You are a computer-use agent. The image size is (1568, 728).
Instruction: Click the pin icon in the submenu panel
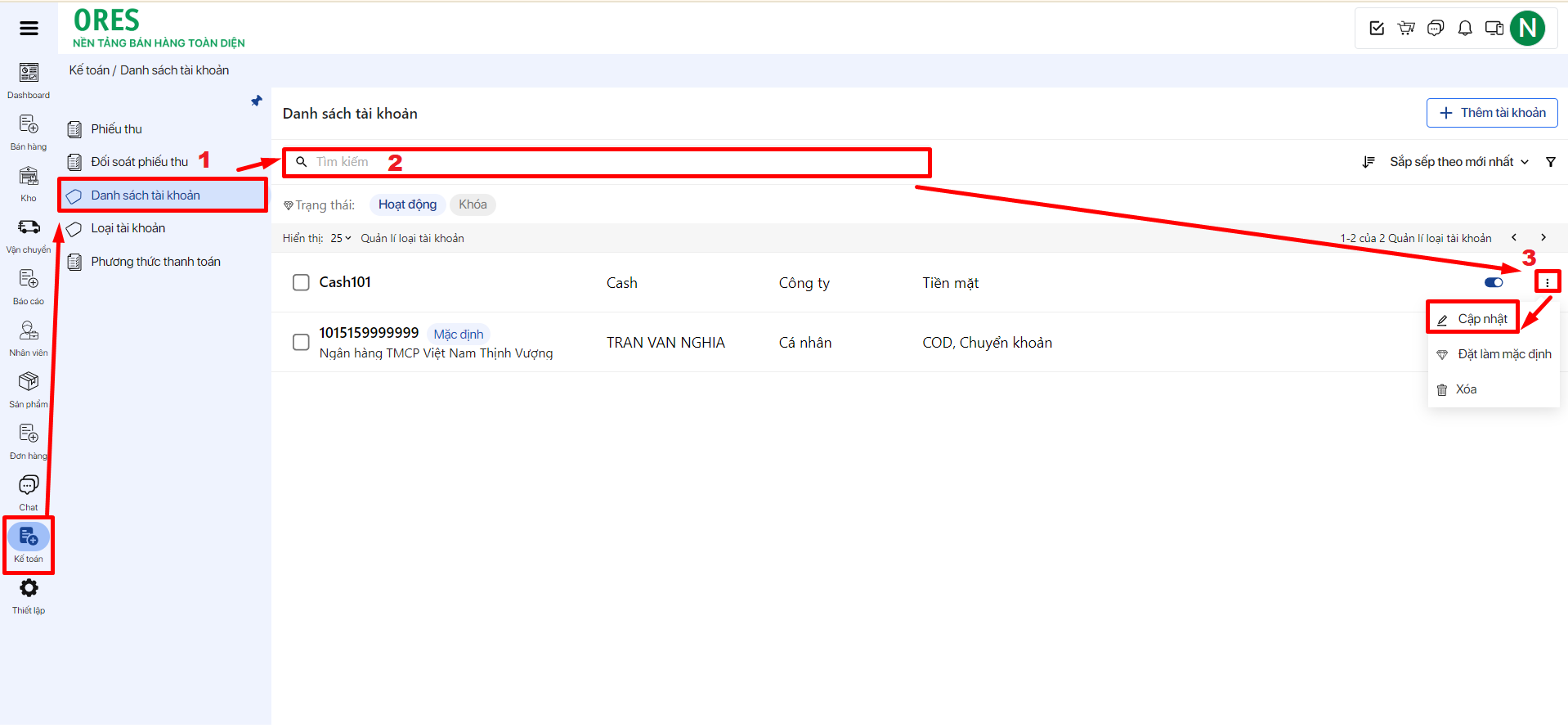click(x=257, y=101)
